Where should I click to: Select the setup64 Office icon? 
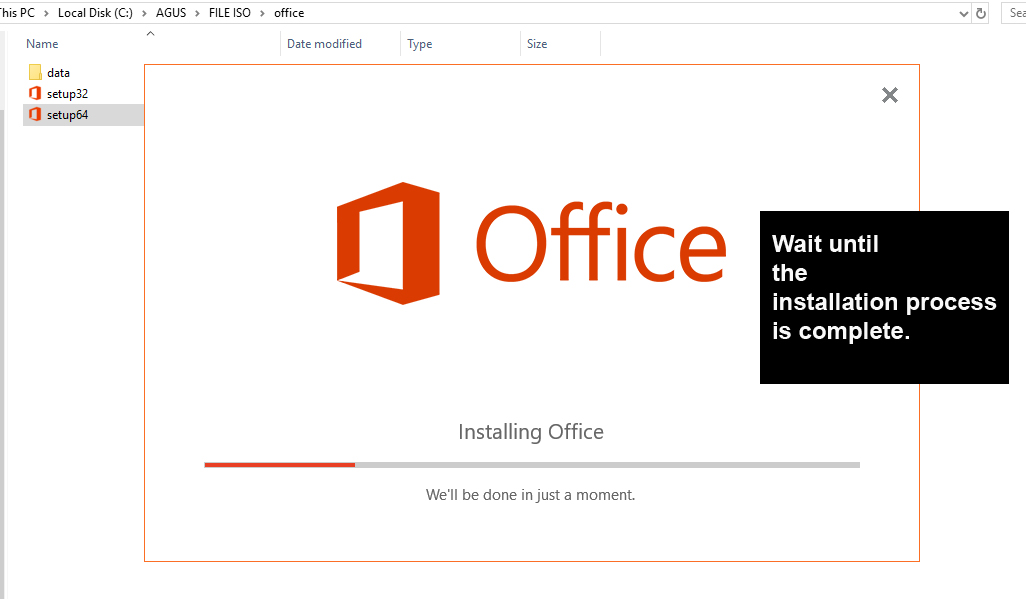35,115
